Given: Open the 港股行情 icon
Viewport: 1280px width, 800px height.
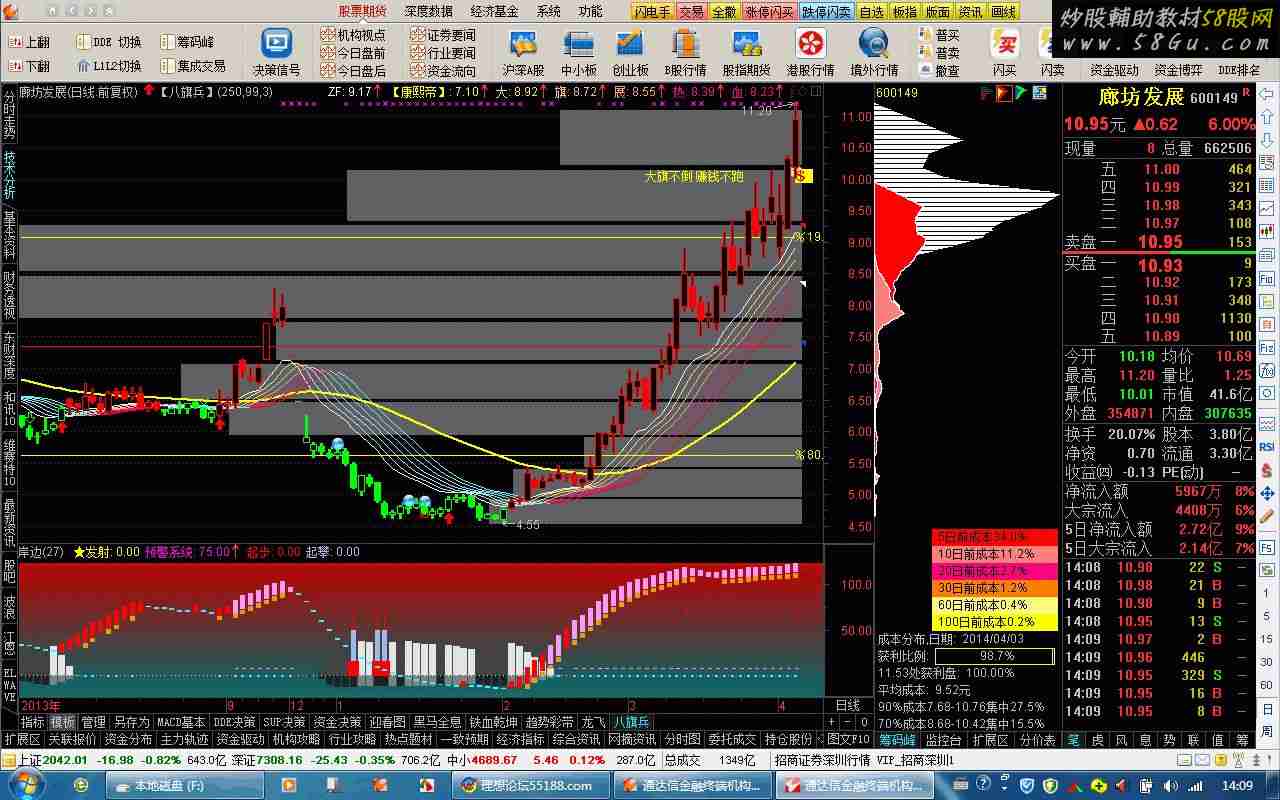Looking at the screenshot, I should 810,52.
